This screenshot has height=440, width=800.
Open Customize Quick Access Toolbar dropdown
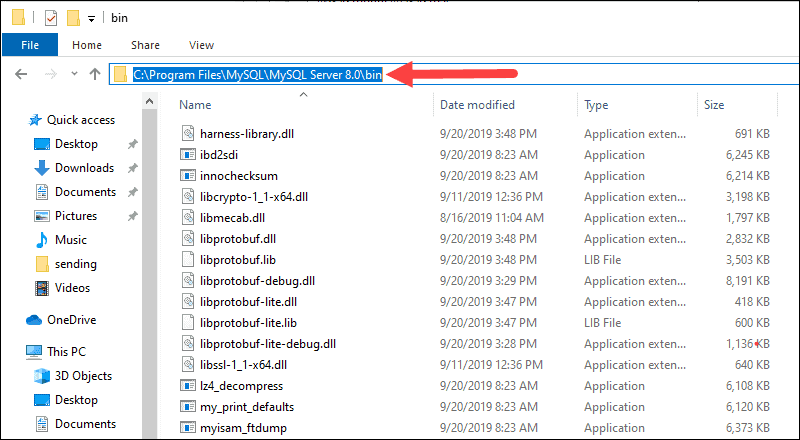pyautogui.click(x=91, y=19)
